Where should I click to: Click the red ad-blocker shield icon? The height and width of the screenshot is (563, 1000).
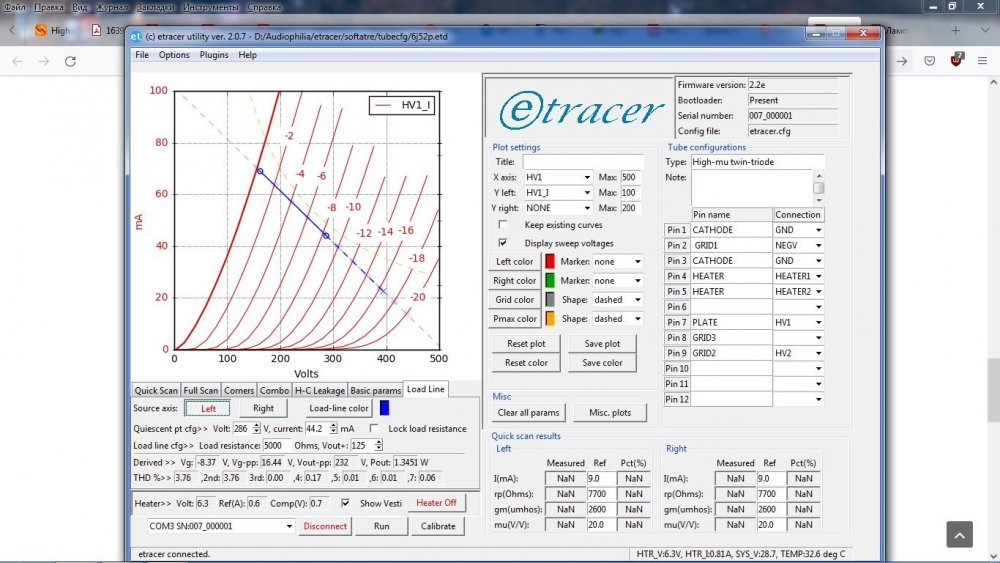coord(957,60)
